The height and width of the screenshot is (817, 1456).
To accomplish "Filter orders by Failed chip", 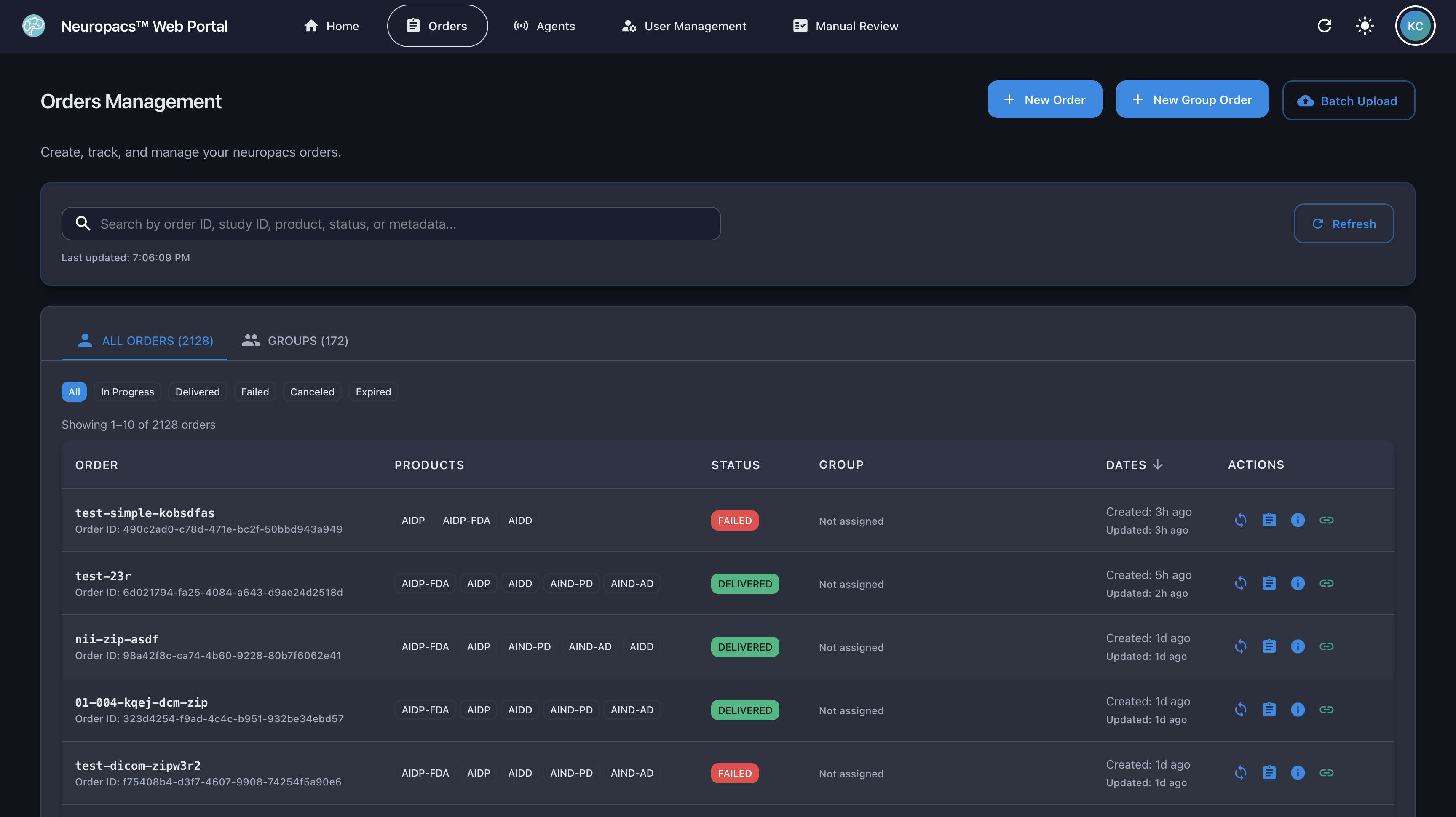I will pos(255,392).
